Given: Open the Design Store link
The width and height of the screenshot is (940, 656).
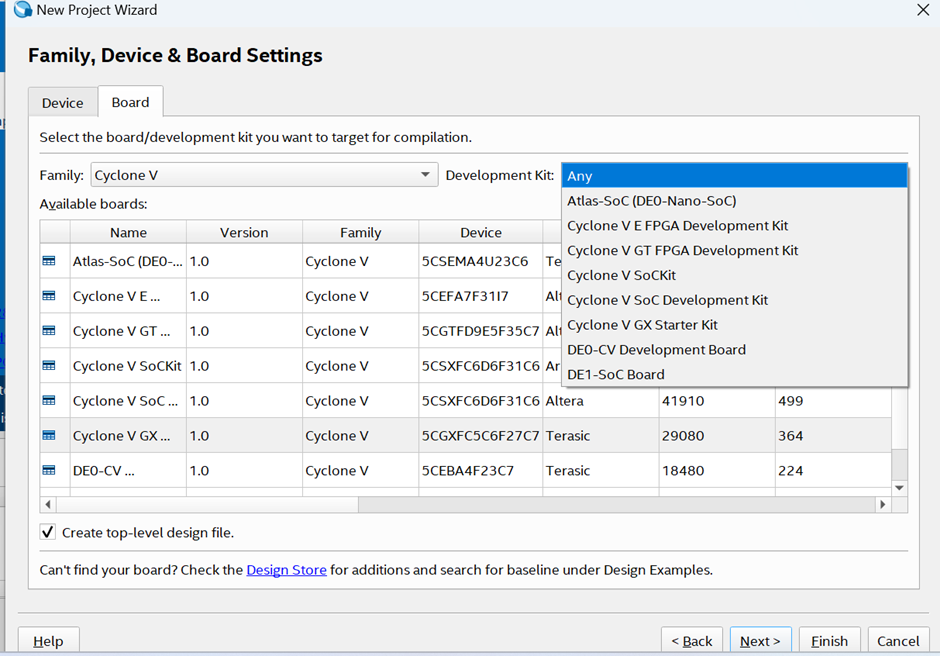Looking at the screenshot, I should 286,570.
